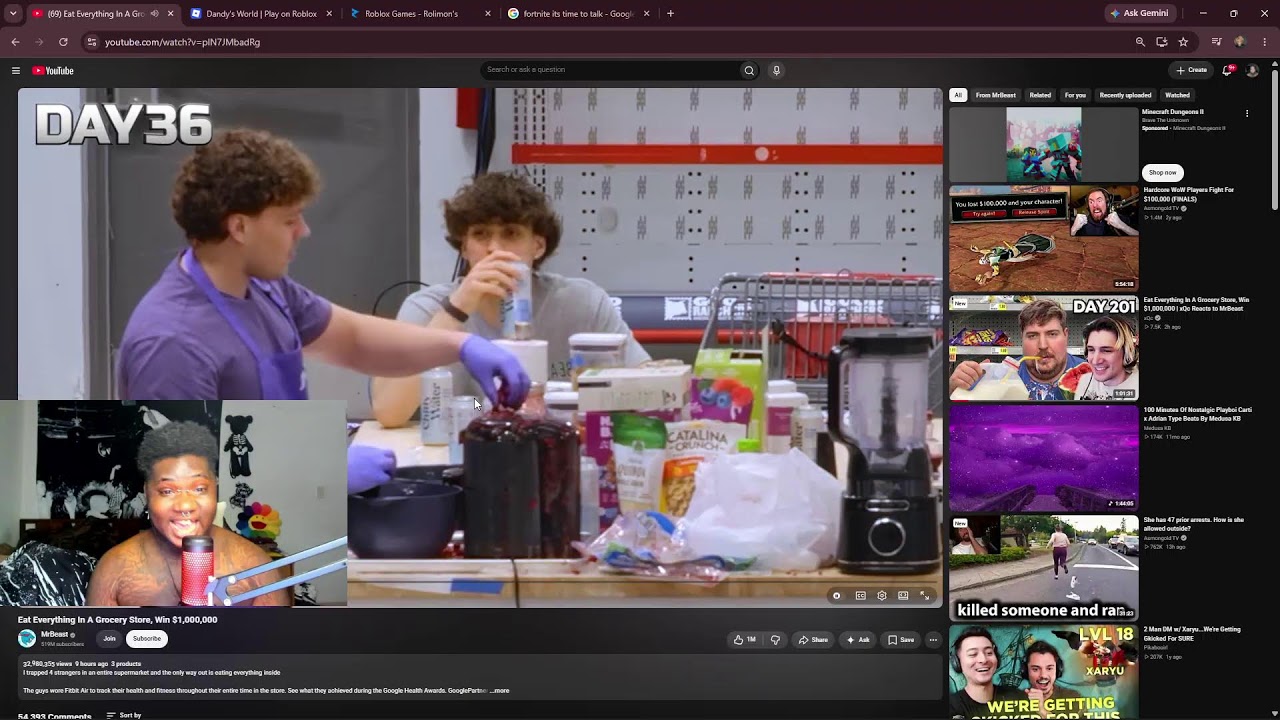Open comments Sort by menu
Image resolution: width=1280 pixels, height=720 pixels.
pyautogui.click(x=124, y=715)
